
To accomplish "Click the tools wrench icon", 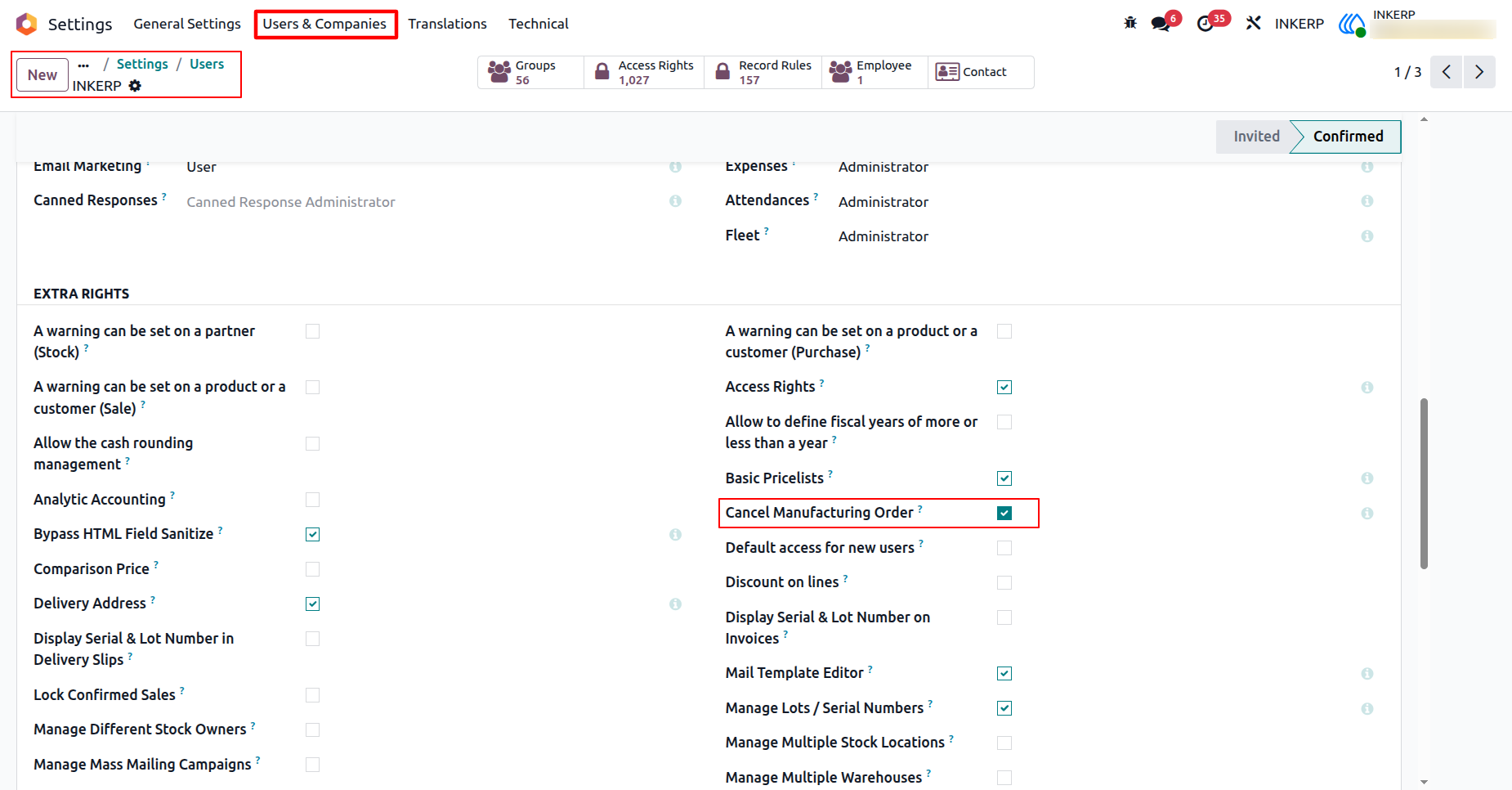I will (x=1254, y=23).
